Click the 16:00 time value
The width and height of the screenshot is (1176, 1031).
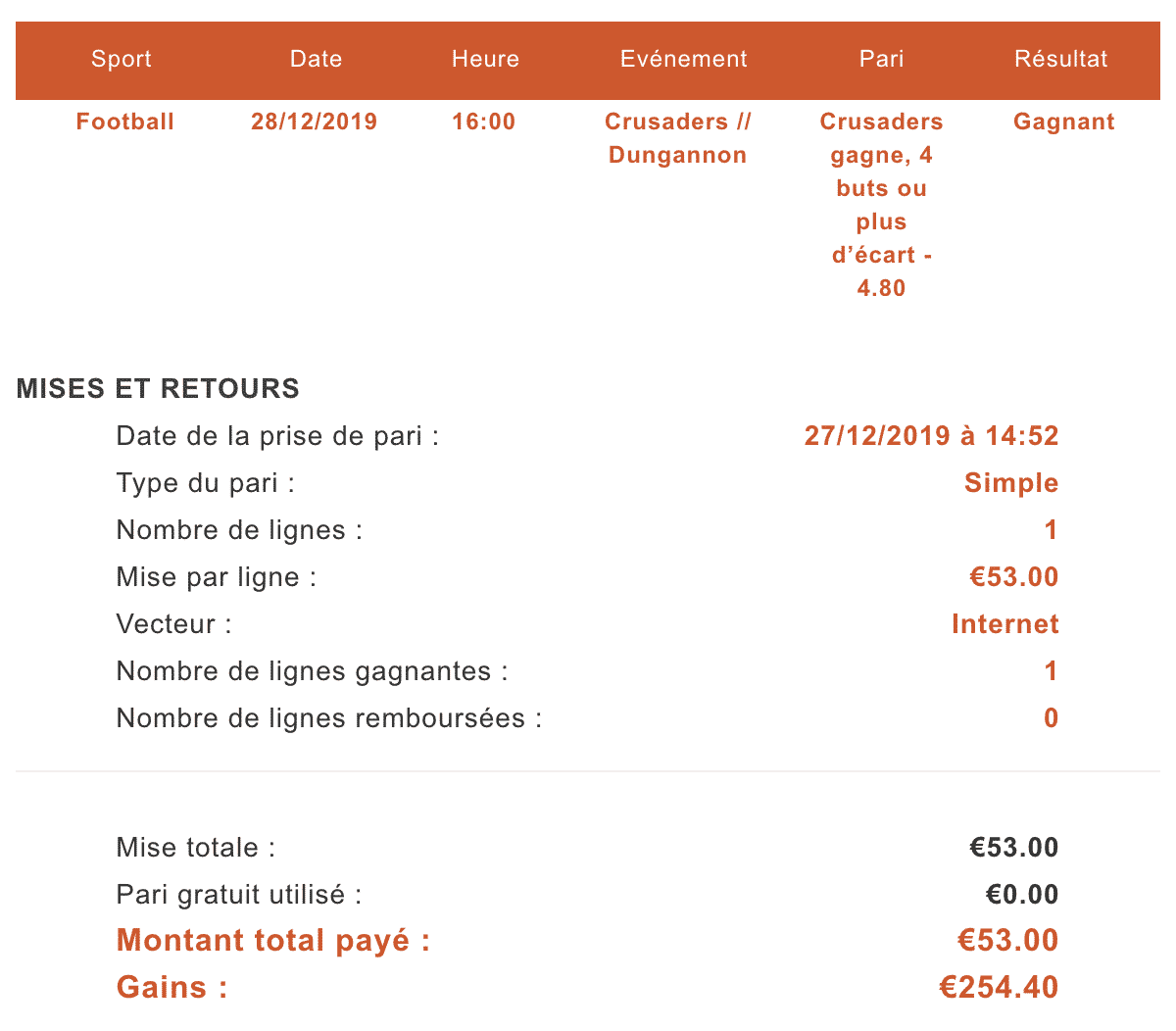click(x=483, y=122)
